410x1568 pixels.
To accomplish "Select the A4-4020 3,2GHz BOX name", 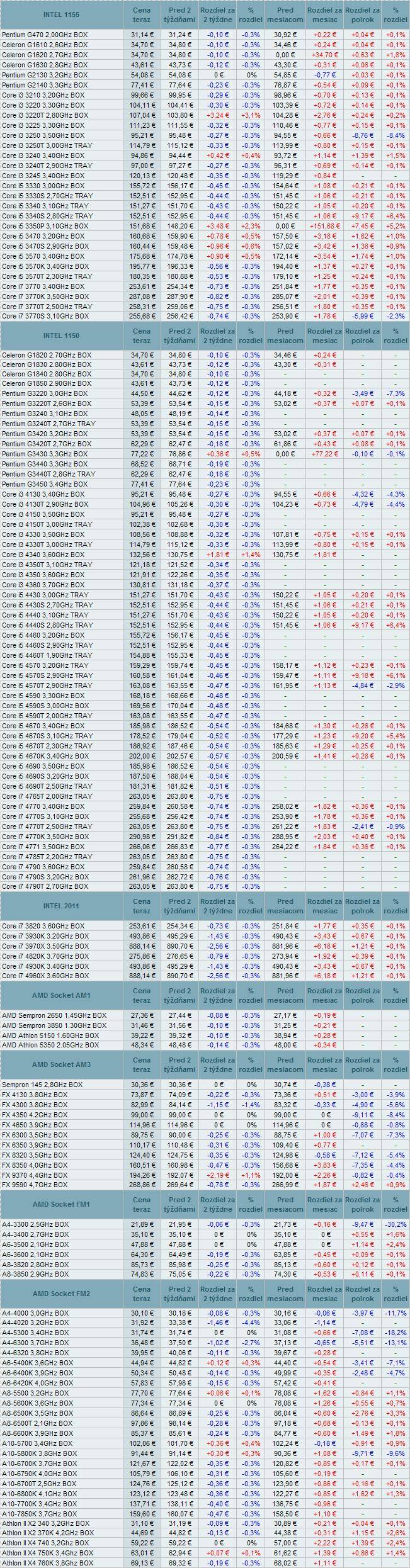I will point(35,1324).
